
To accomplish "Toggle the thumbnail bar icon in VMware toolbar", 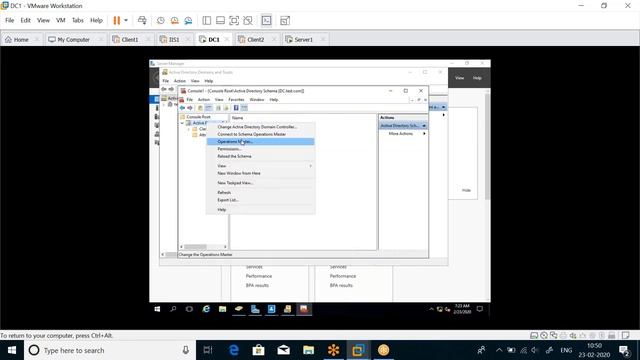I will (220, 20).
